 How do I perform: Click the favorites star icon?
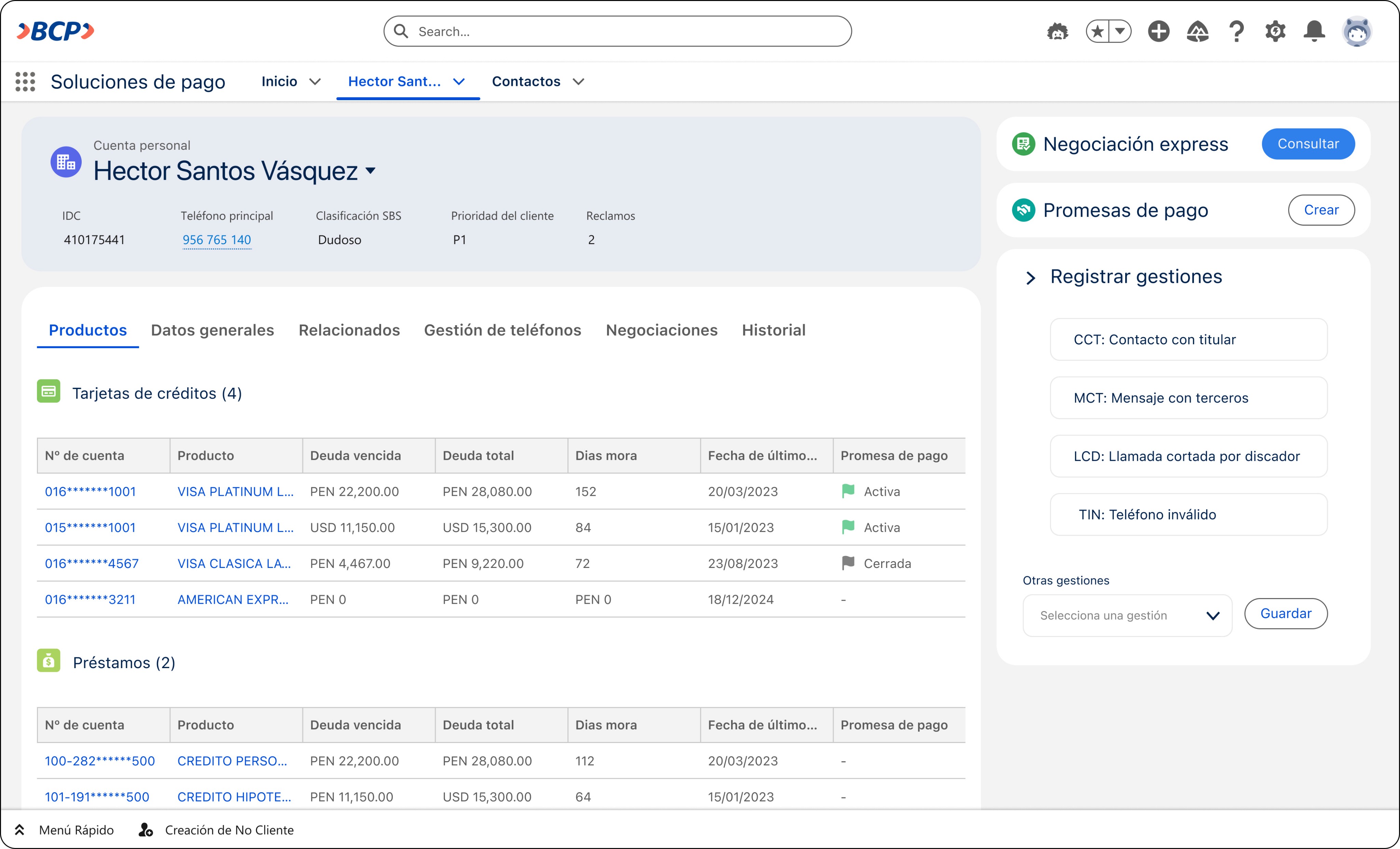pos(1098,31)
